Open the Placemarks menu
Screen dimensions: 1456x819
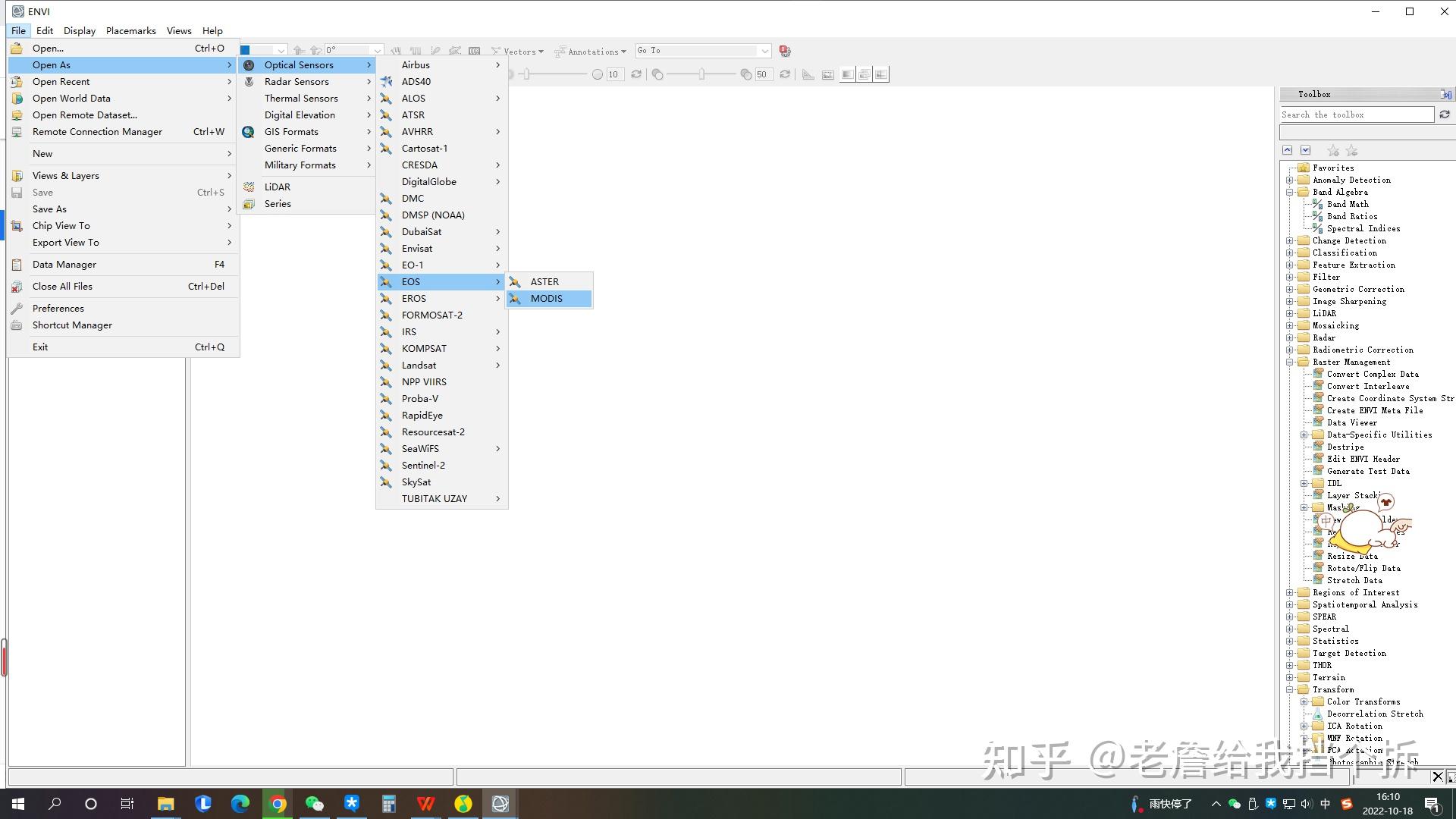point(130,31)
